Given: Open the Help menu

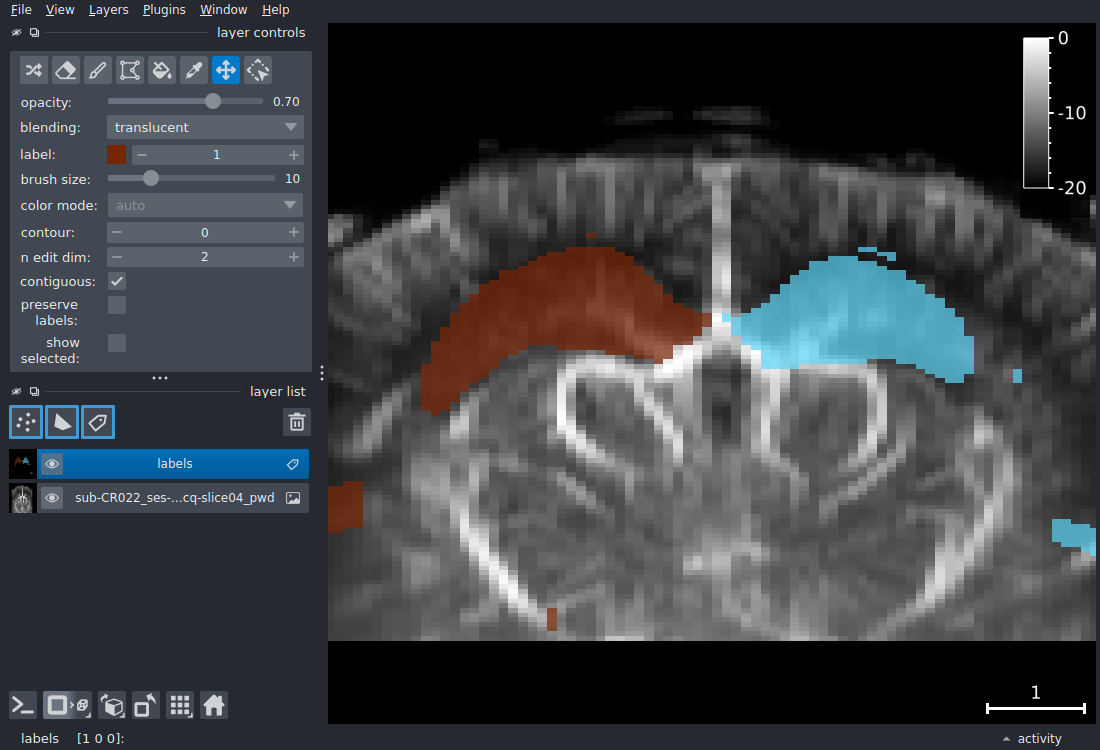Looking at the screenshot, I should click(x=276, y=10).
